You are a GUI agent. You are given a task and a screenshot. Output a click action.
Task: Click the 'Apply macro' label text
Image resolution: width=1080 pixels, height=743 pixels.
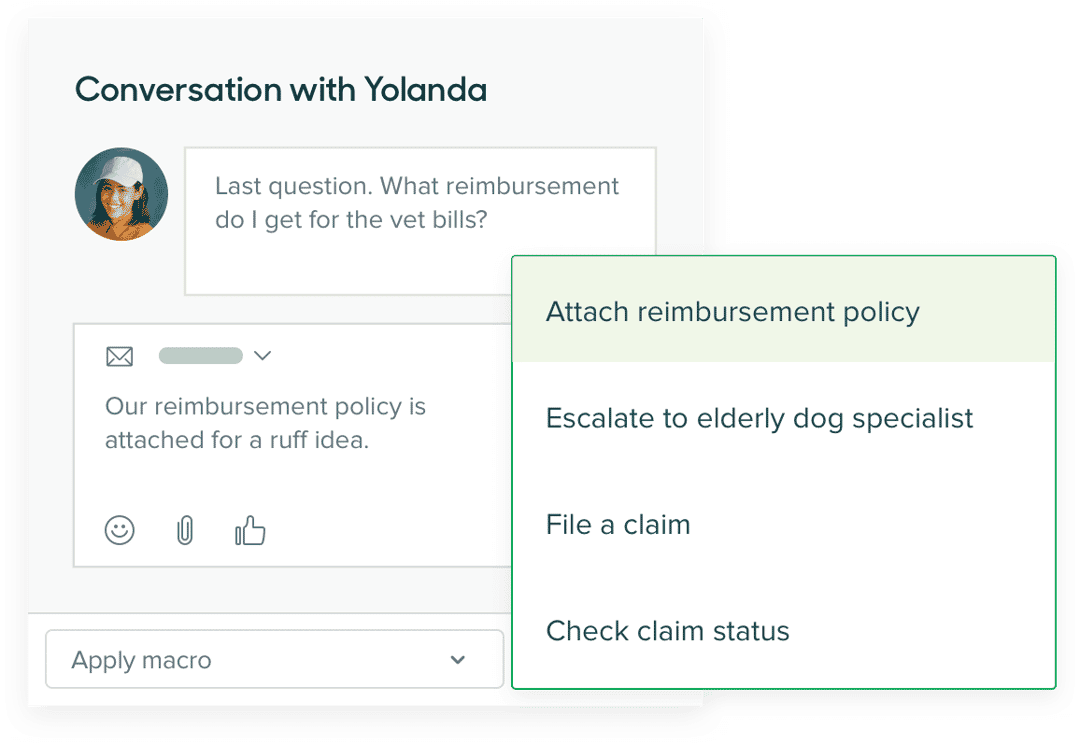141,660
